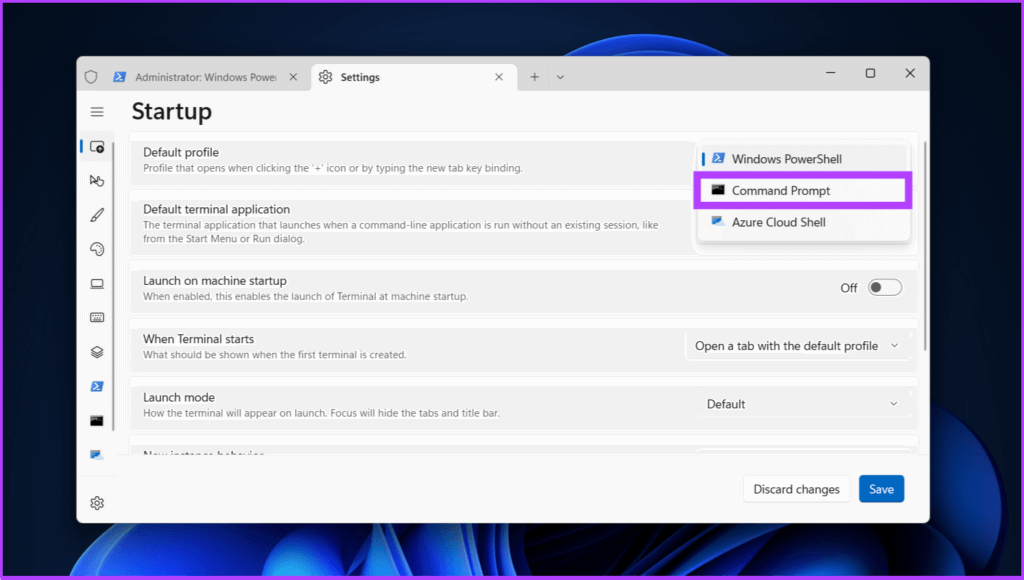This screenshot has height=580, width=1024.
Task: Toggle Launch on machine startup switch
Action: [885, 288]
